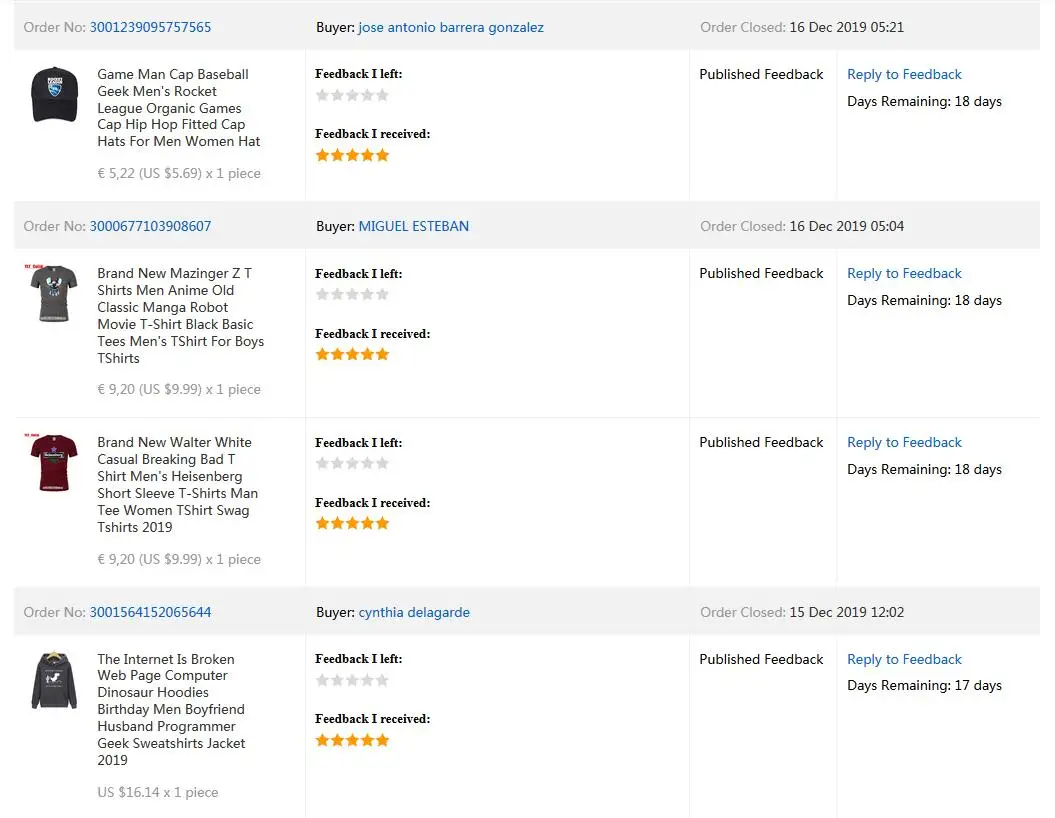The height and width of the screenshot is (818, 1055).
Task: Open order number 3001564152065644
Action: (150, 612)
